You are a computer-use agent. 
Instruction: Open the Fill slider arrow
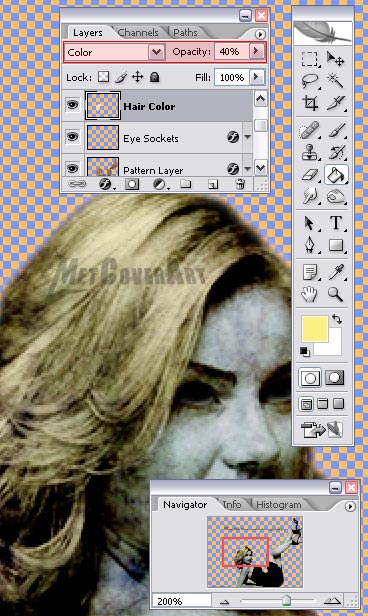257,77
